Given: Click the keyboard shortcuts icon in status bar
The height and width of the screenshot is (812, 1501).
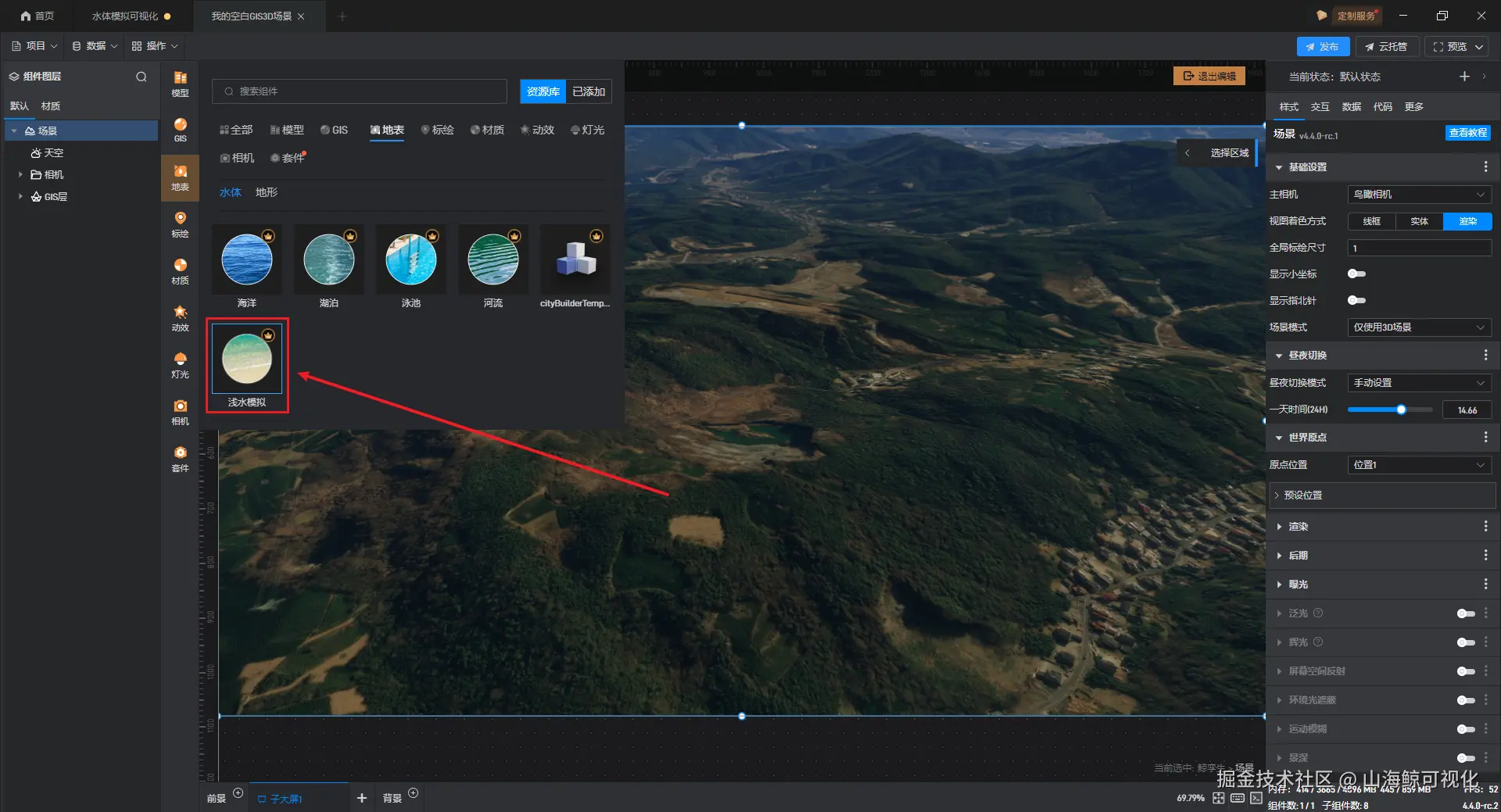Looking at the screenshot, I should click(x=1237, y=798).
